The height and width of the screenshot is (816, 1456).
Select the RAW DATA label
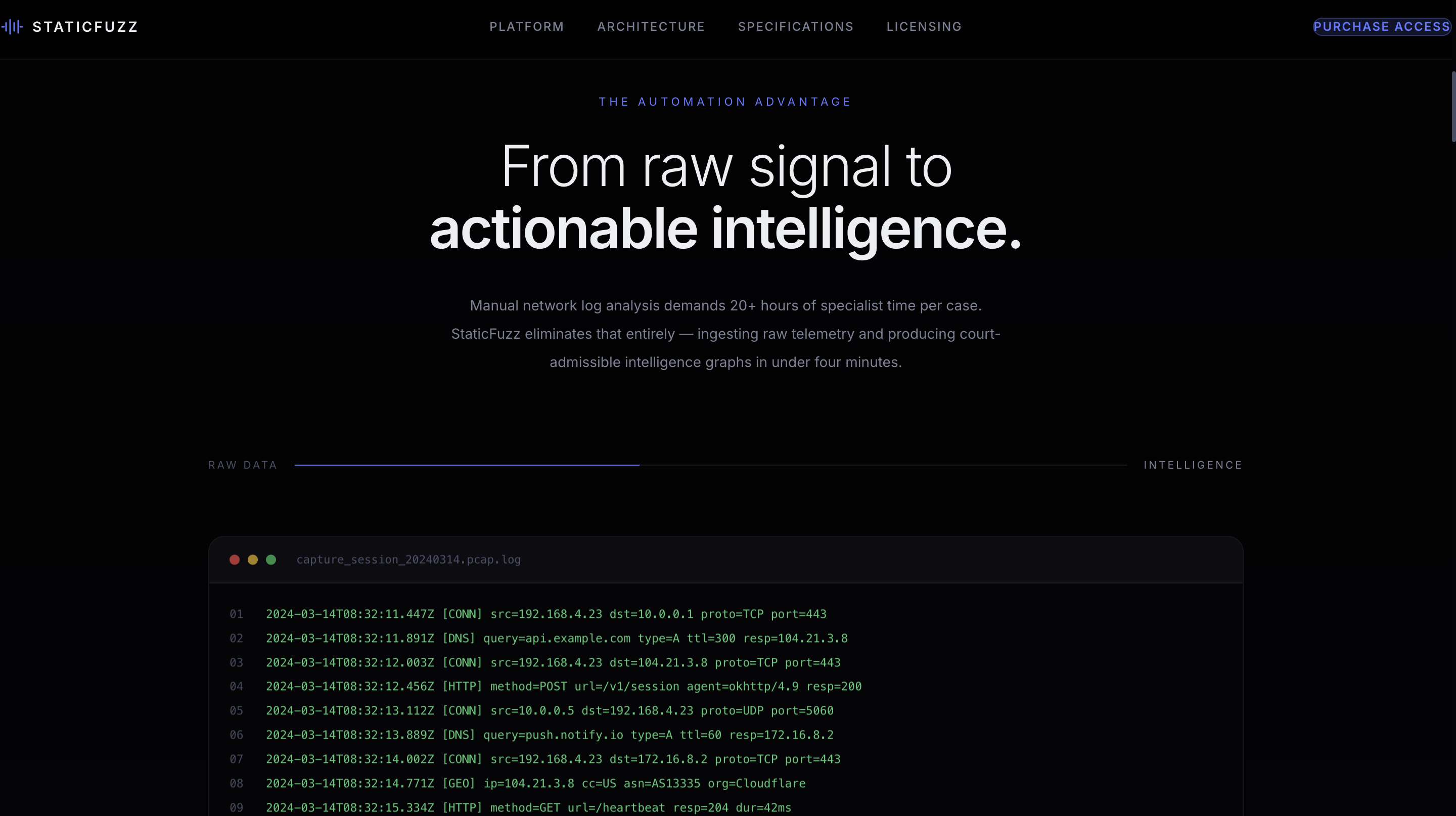tap(243, 465)
